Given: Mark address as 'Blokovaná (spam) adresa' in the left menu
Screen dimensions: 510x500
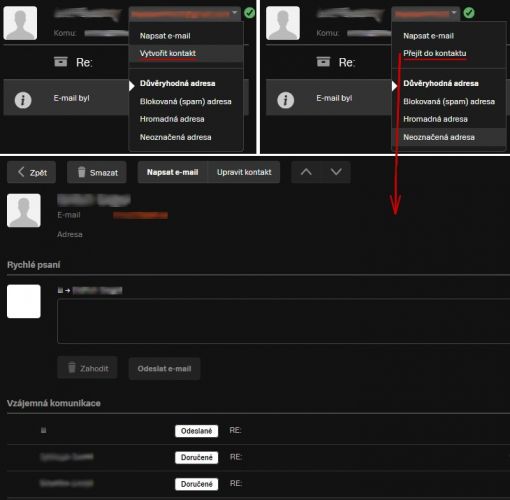Looking at the screenshot, I should click(x=186, y=101).
